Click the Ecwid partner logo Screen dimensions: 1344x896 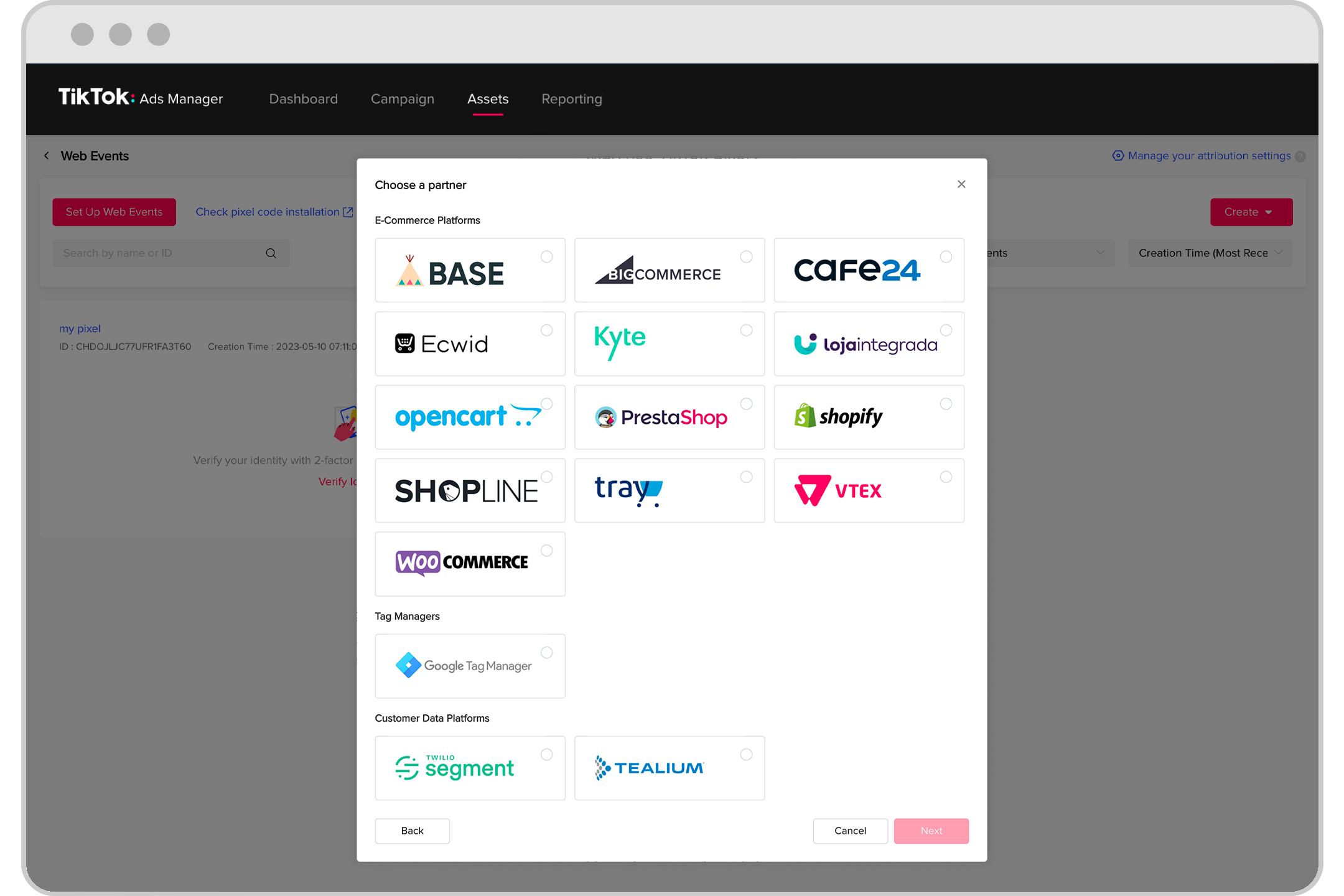[442, 343]
